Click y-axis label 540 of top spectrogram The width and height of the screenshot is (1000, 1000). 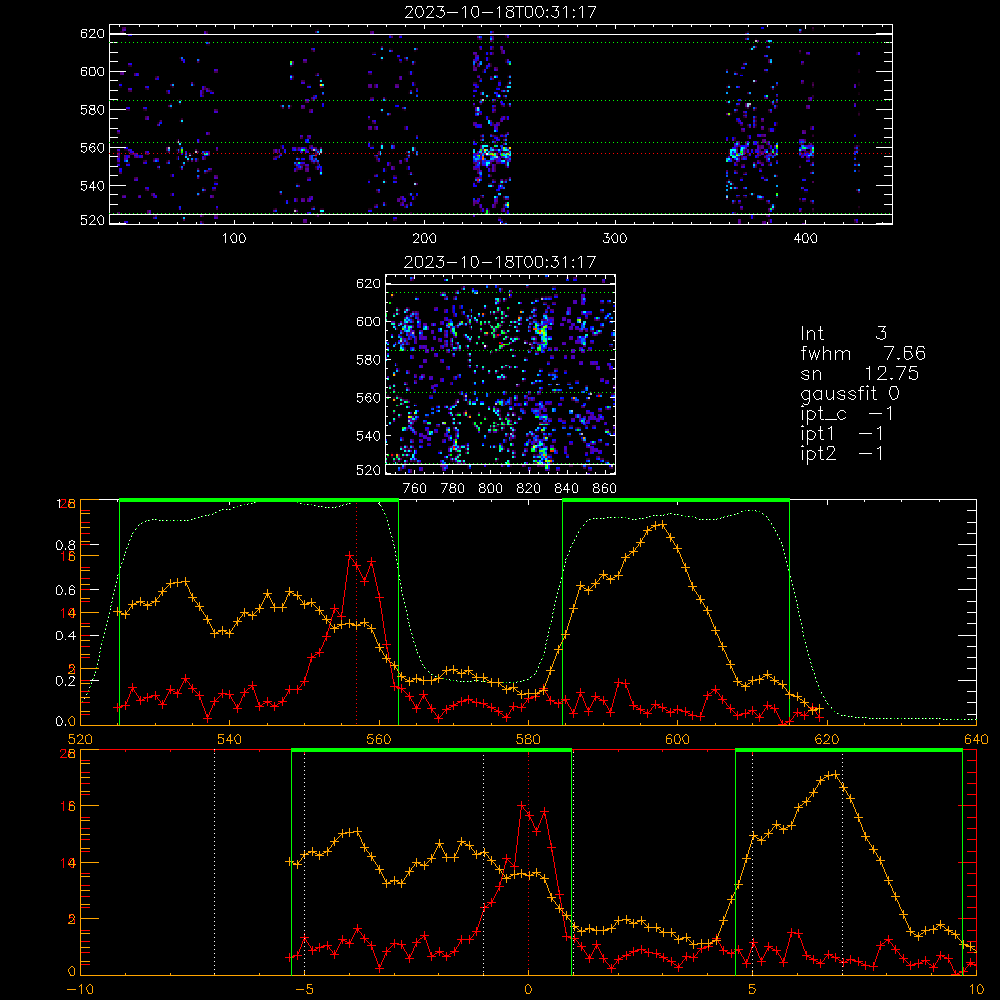pyautogui.click(x=92, y=186)
